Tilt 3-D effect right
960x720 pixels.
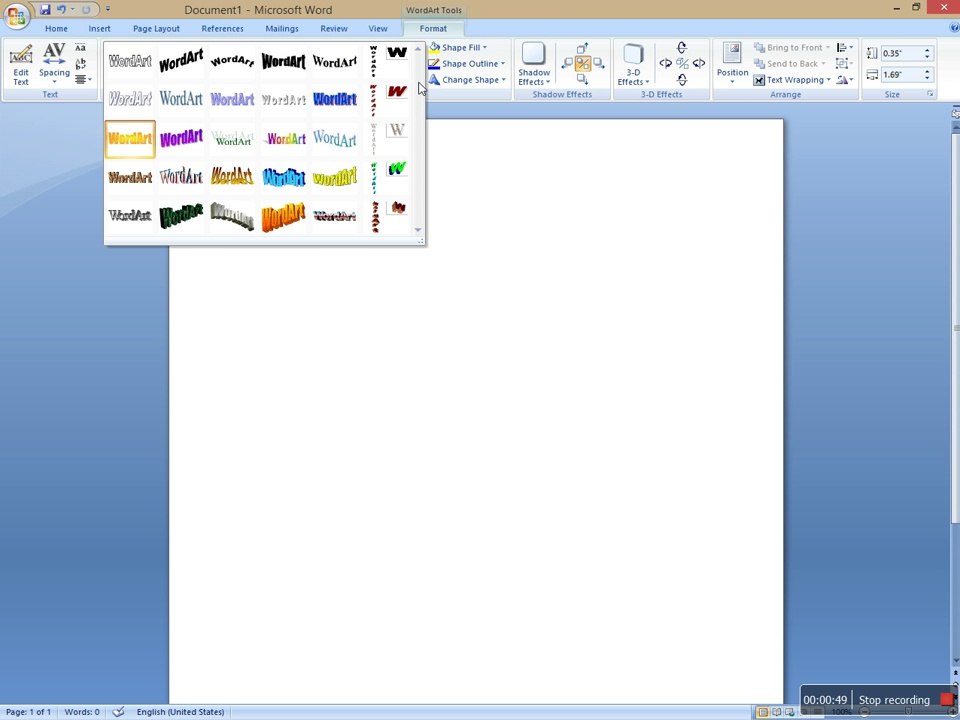(699, 63)
